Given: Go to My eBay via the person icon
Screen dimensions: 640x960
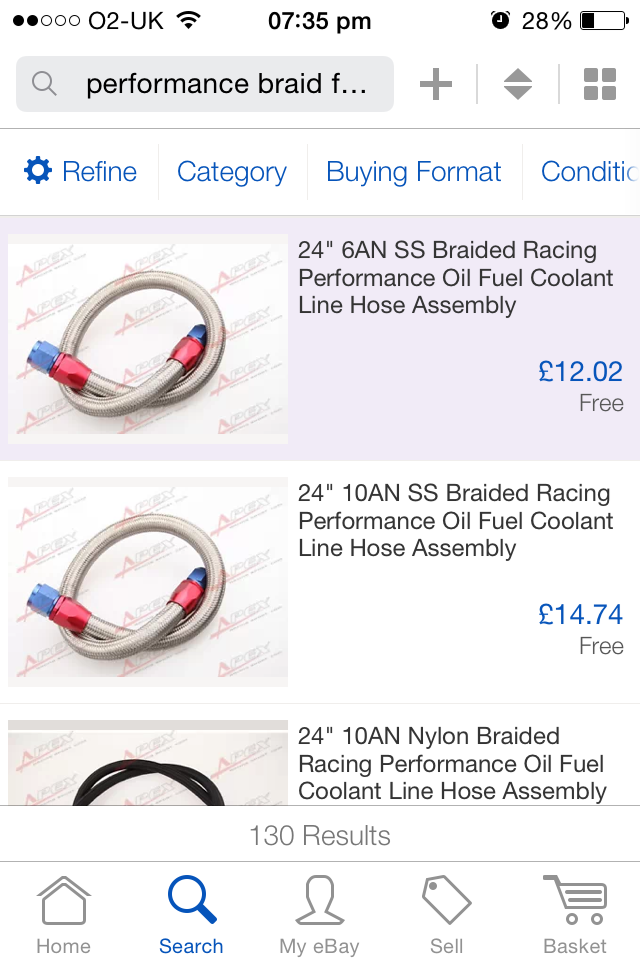Looking at the screenshot, I should [x=318, y=910].
